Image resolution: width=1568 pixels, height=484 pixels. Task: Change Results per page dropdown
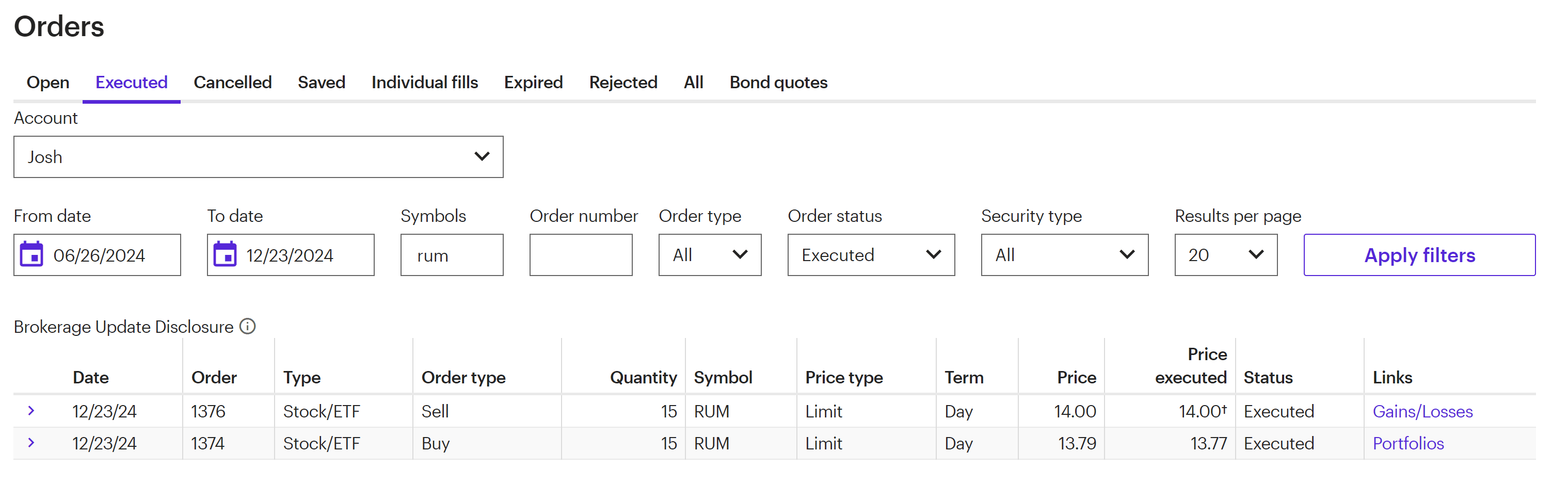(1225, 254)
